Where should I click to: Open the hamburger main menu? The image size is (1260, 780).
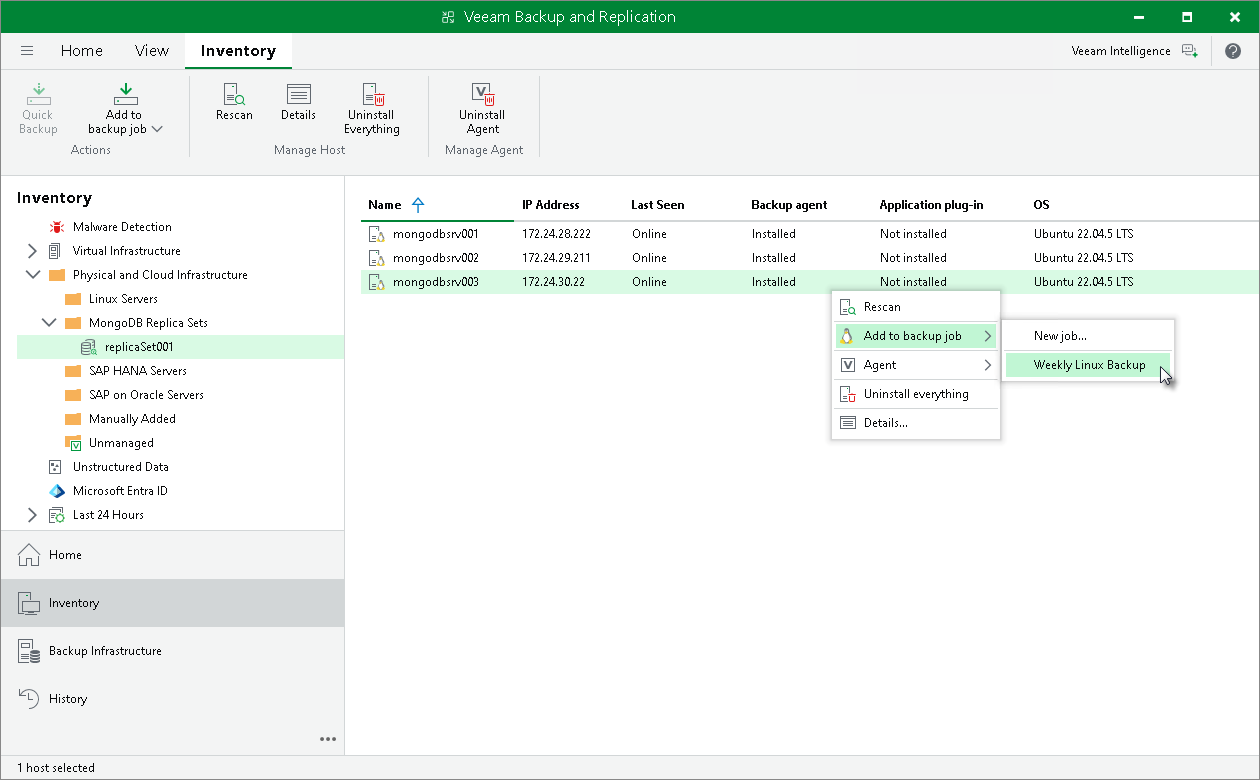(27, 51)
